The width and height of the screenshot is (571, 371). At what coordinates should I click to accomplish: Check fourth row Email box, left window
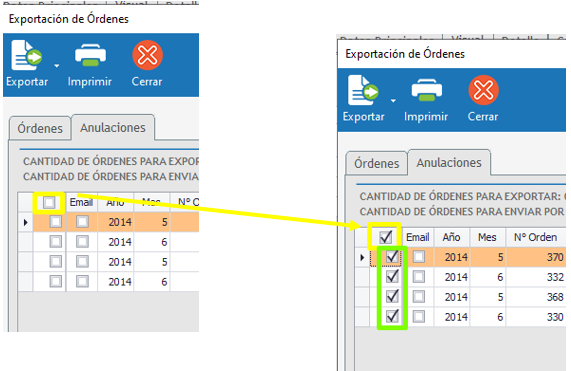(82, 281)
